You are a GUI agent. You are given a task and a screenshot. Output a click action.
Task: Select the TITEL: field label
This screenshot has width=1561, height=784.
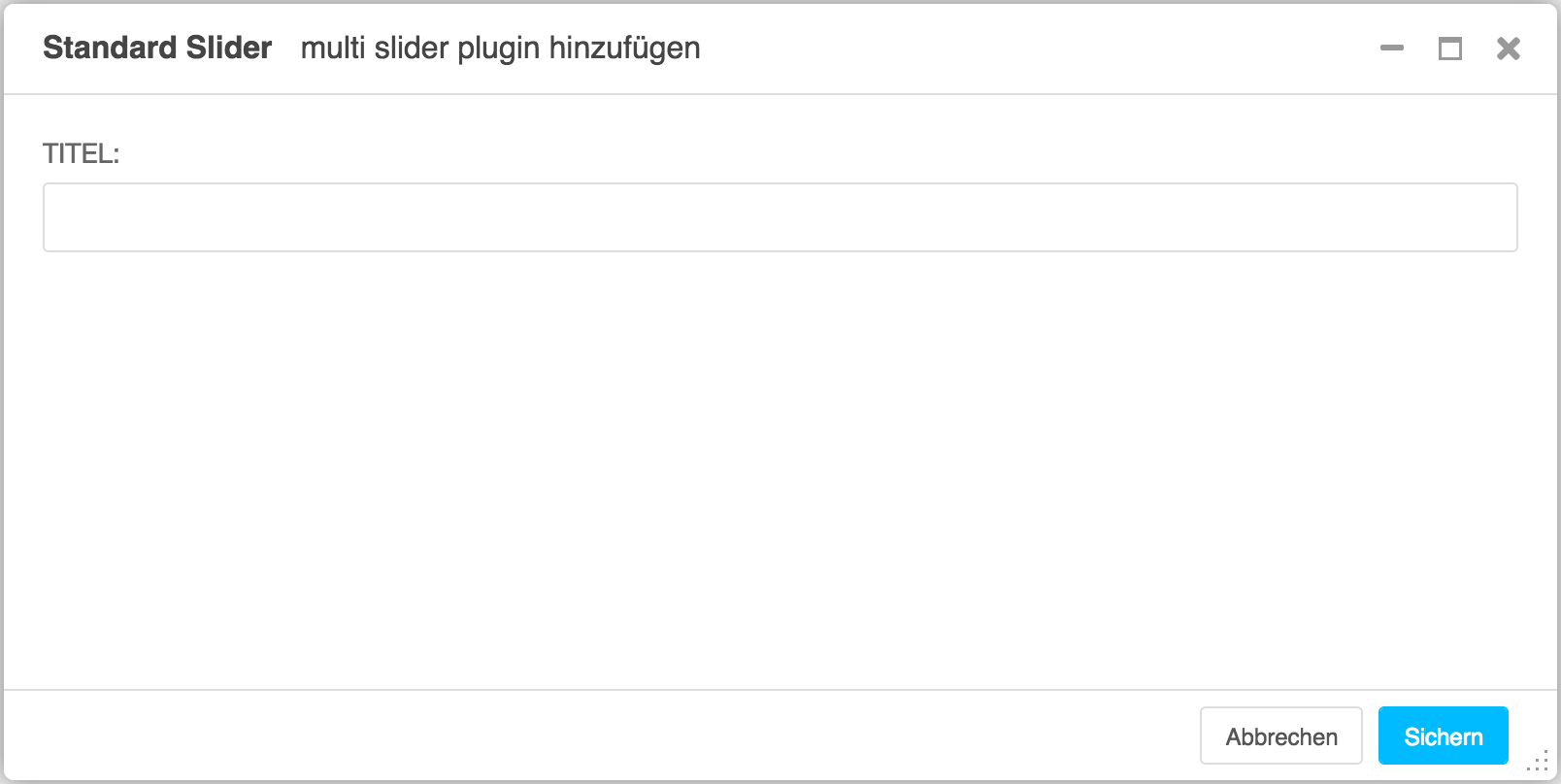[x=81, y=154]
